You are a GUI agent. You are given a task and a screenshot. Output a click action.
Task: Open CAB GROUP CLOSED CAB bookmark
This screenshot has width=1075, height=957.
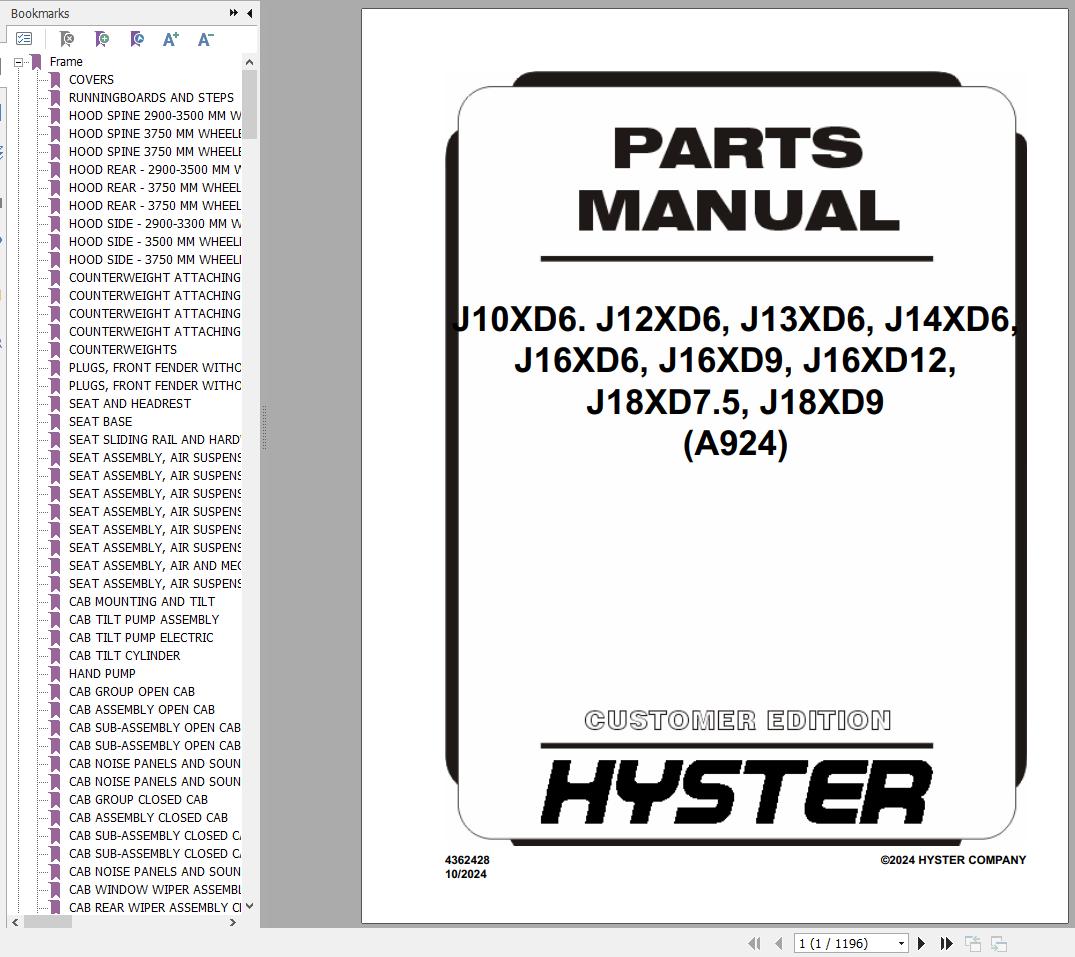[x=138, y=799]
